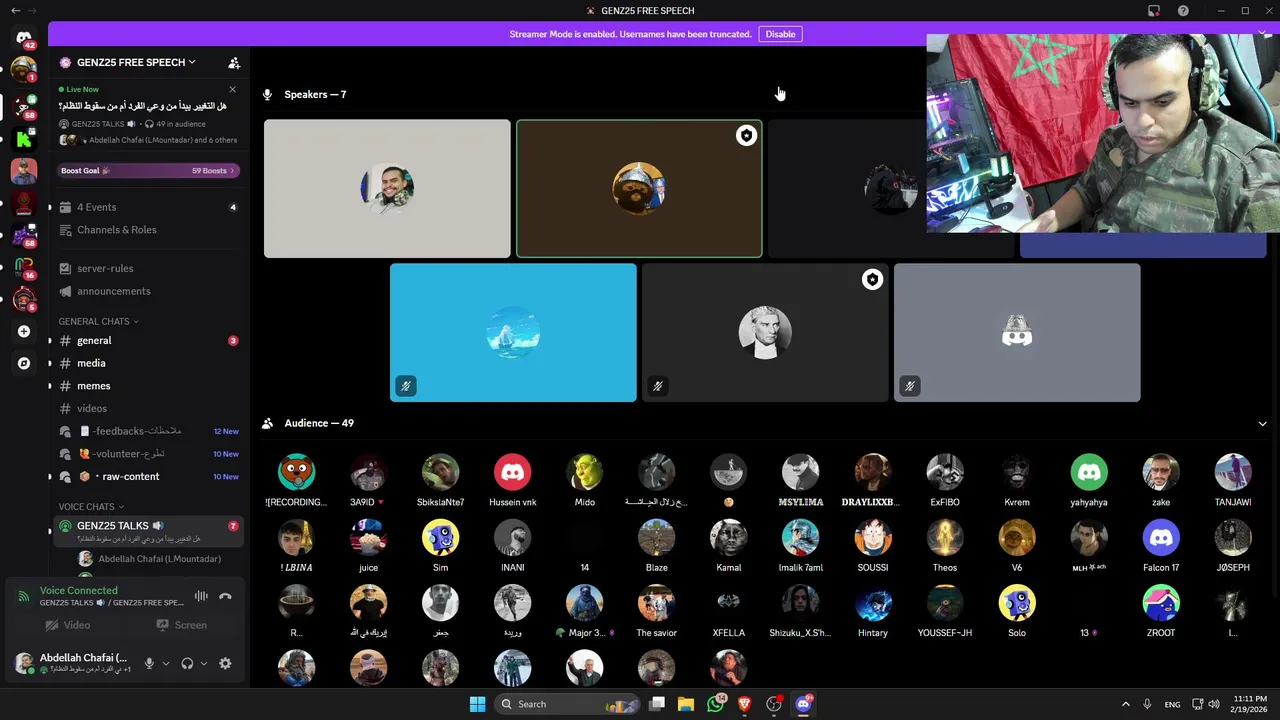Open Channels & Roles
1280x720 pixels.
148,230
